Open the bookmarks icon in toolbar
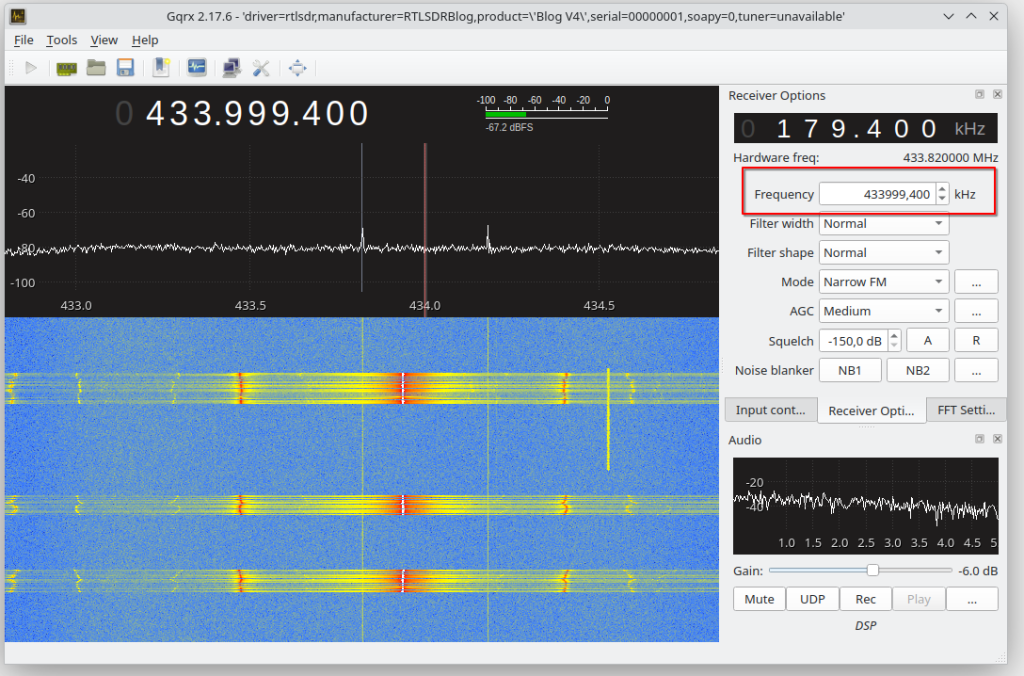 coord(161,68)
